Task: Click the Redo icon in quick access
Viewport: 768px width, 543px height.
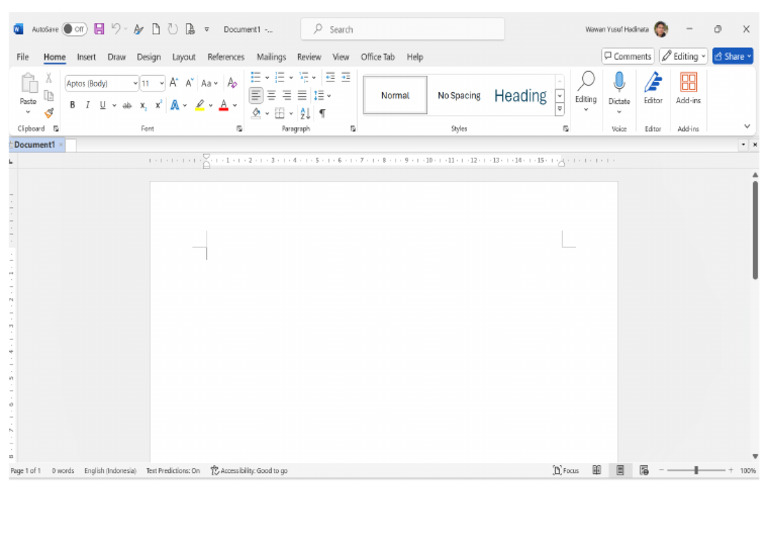Action: tap(173, 29)
